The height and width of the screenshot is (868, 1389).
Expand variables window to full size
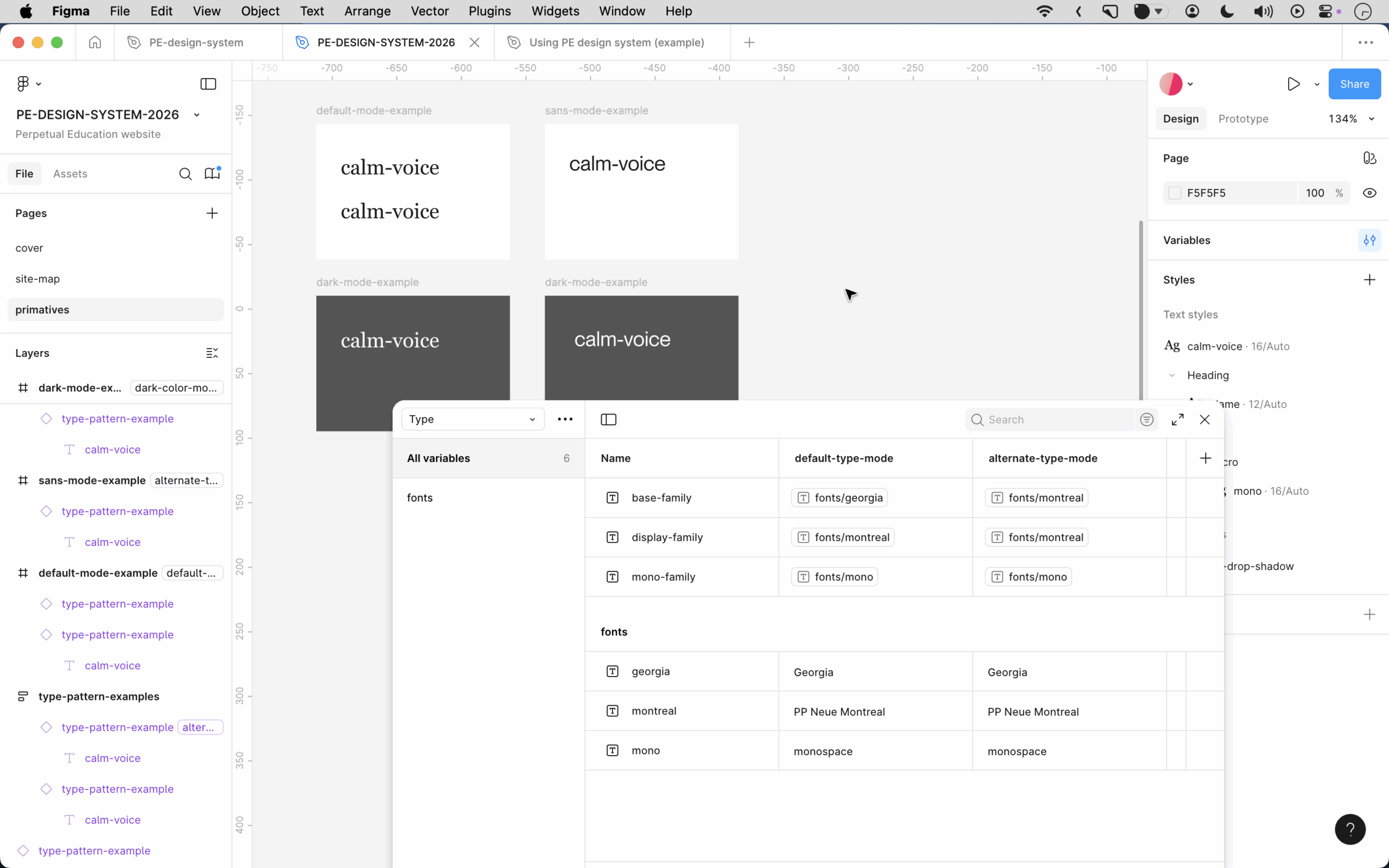coord(1177,420)
